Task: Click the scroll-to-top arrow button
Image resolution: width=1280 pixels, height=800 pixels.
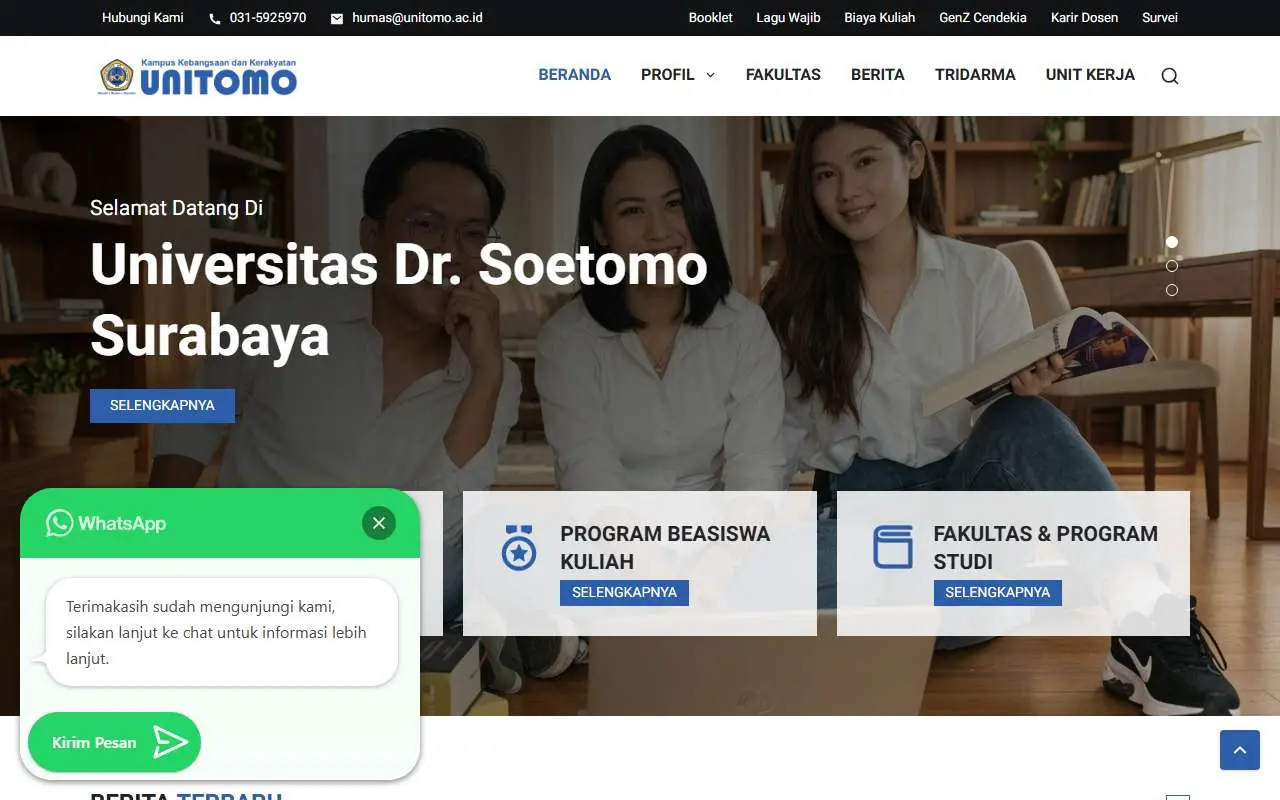Action: (x=1240, y=750)
